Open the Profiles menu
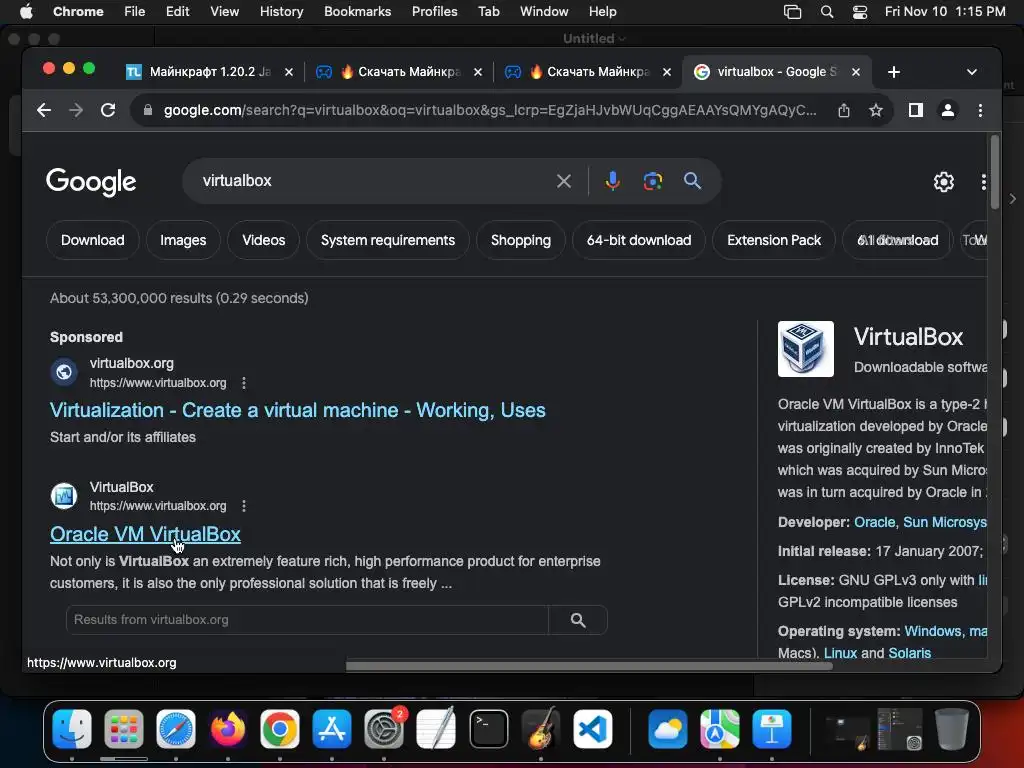Image resolution: width=1024 pixels, height=768 pixels. point(434,12)
